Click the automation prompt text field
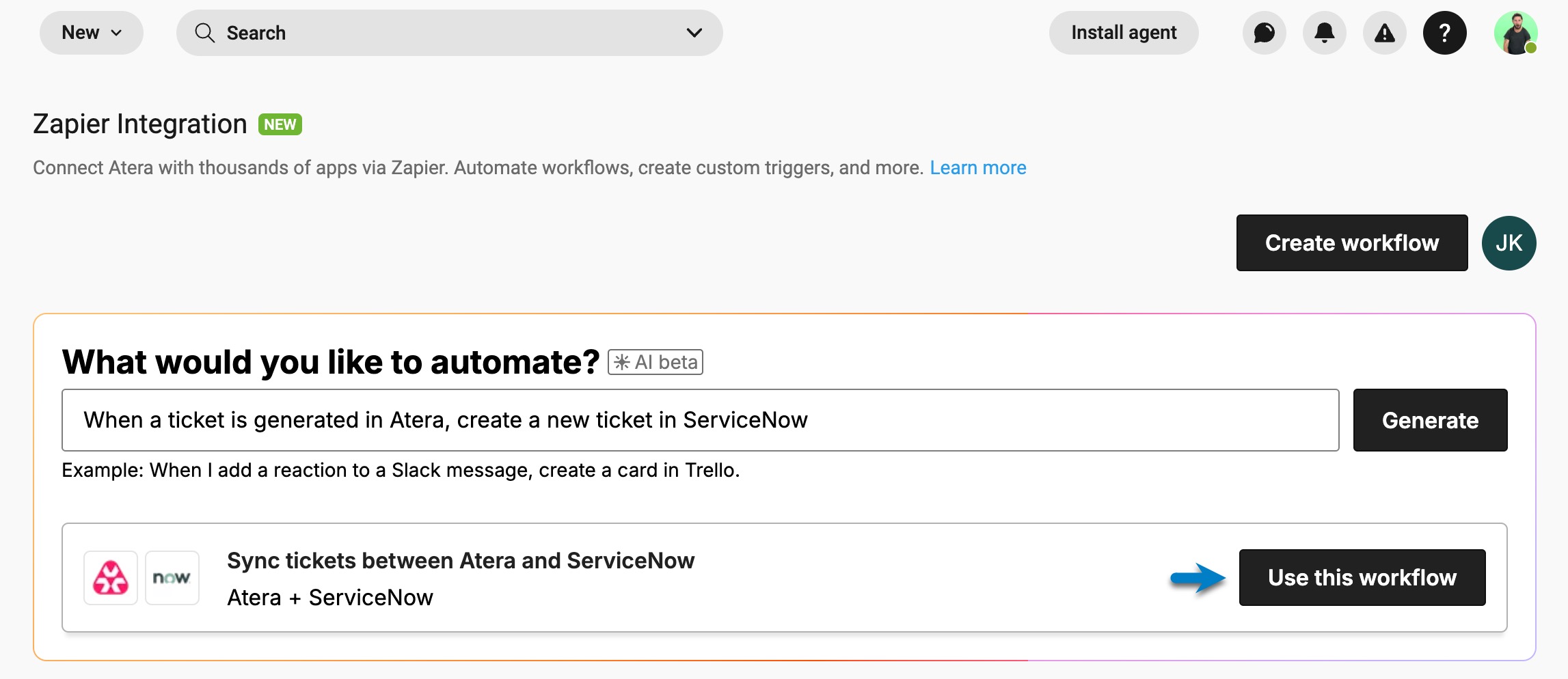This screenshot has height=679, width=1568. pos(701,420)
